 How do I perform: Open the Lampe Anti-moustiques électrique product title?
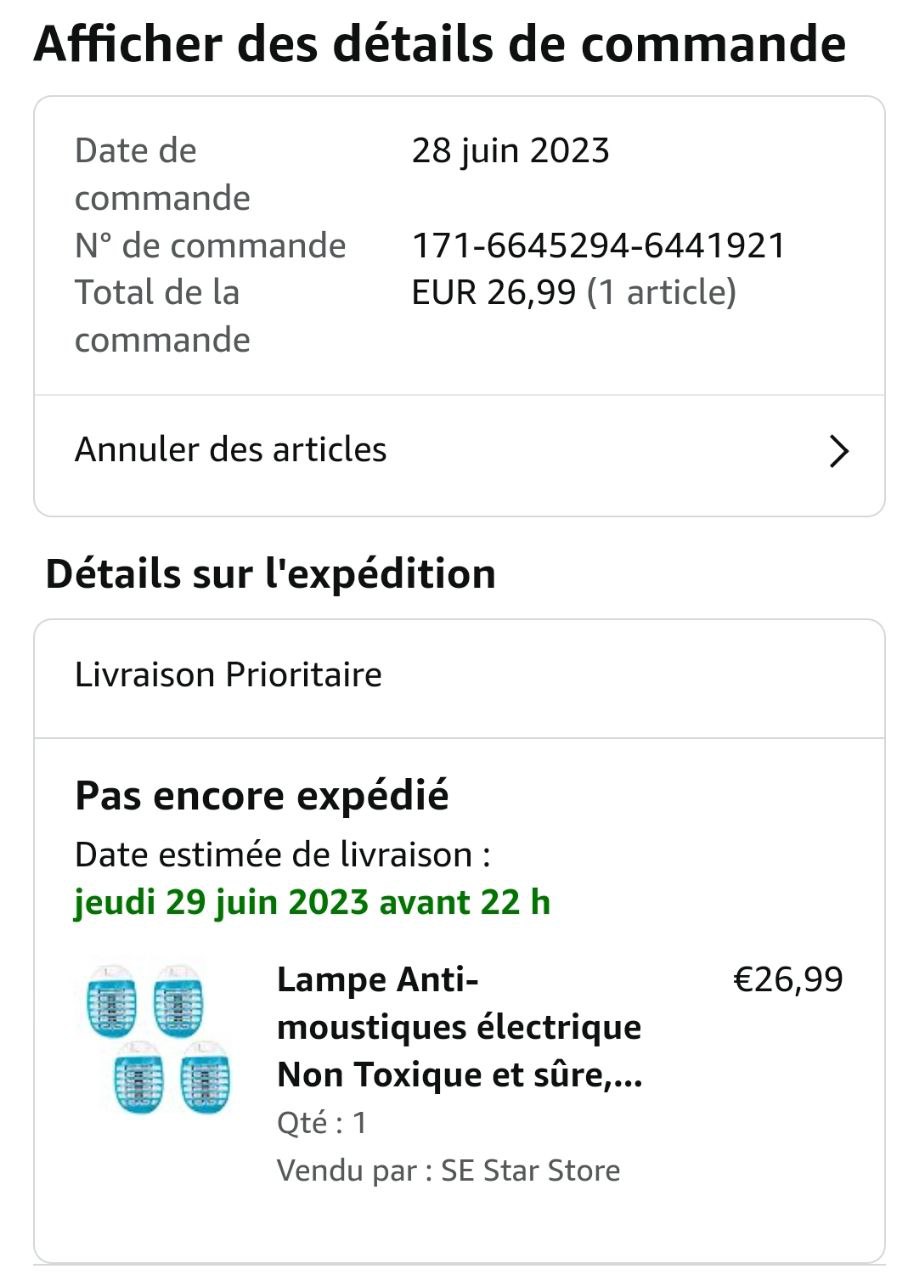(459, 1027)
